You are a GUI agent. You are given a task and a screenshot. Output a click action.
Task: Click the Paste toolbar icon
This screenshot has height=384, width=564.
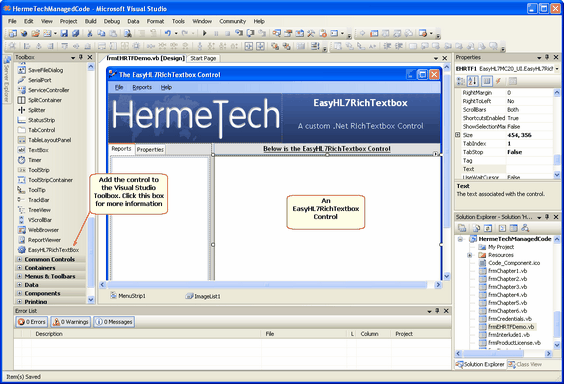tap(113, 33)
